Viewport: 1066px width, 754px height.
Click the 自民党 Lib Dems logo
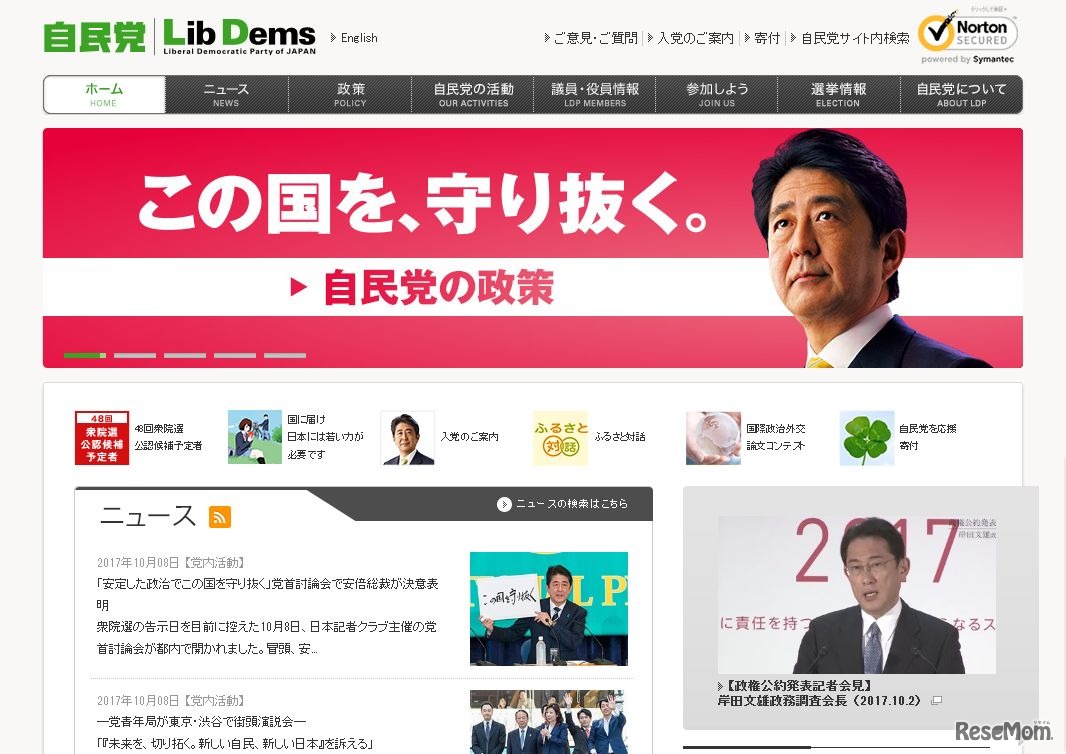pyautogui.click(x=179, y=36)
